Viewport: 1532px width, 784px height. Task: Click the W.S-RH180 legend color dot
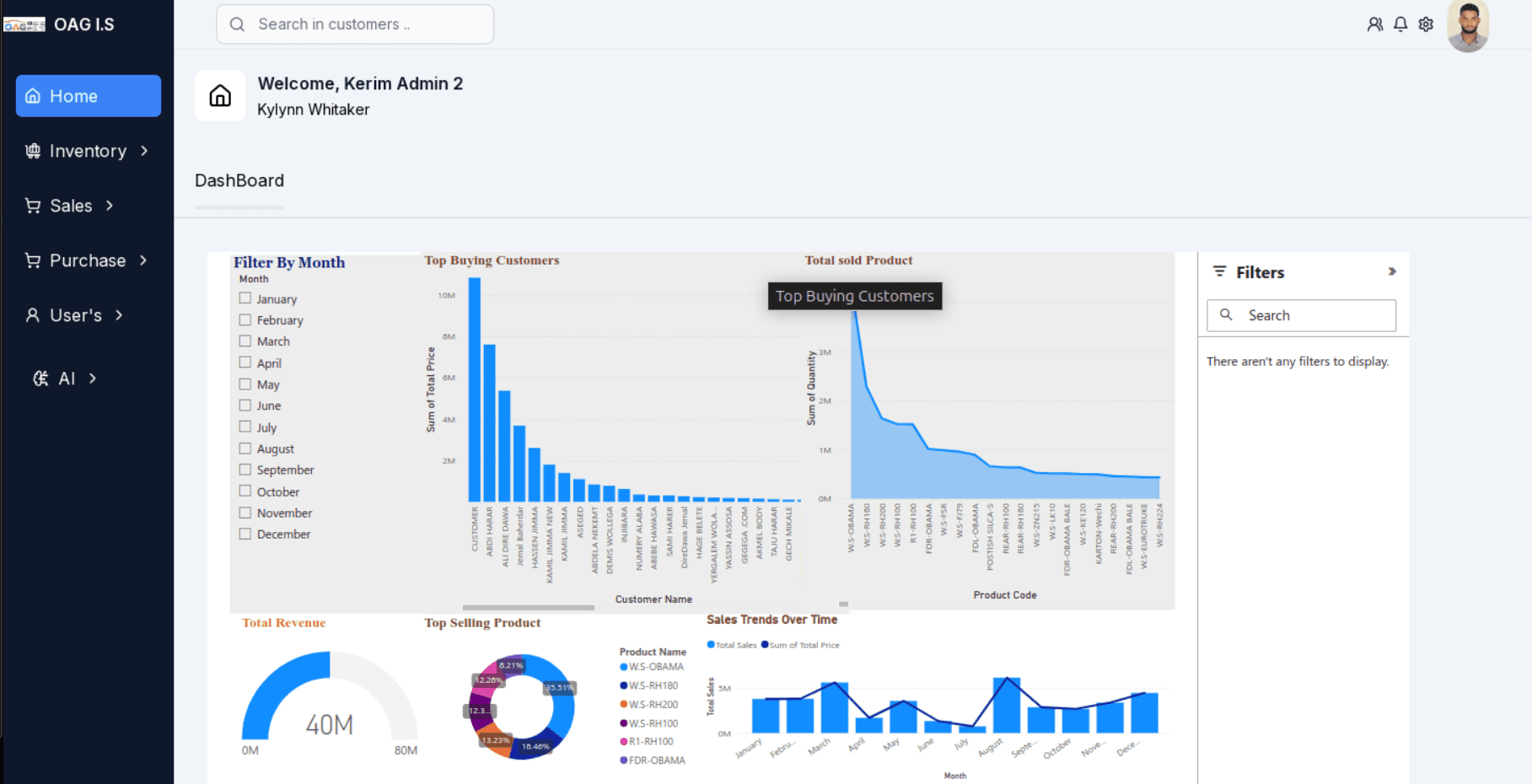pyautogui.click(x=624, y=685)
